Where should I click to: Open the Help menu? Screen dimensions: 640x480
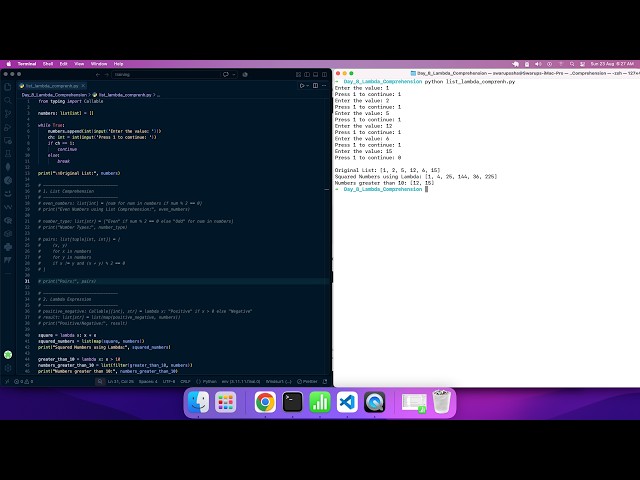pyautogui.click(x=118, y=64)
